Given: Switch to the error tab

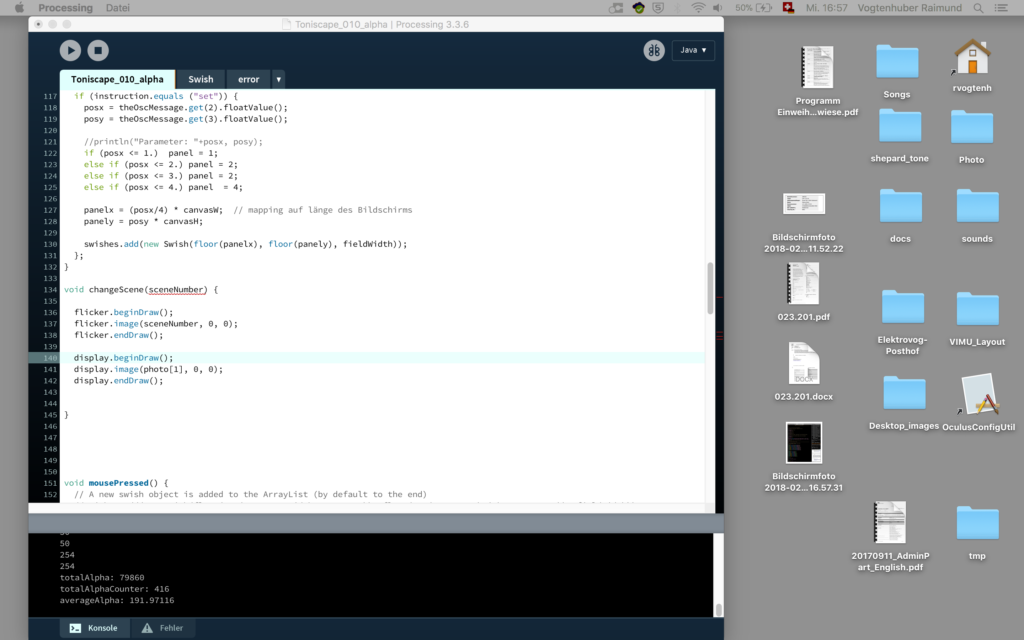Looking at the screenshot, I should 248,79.
